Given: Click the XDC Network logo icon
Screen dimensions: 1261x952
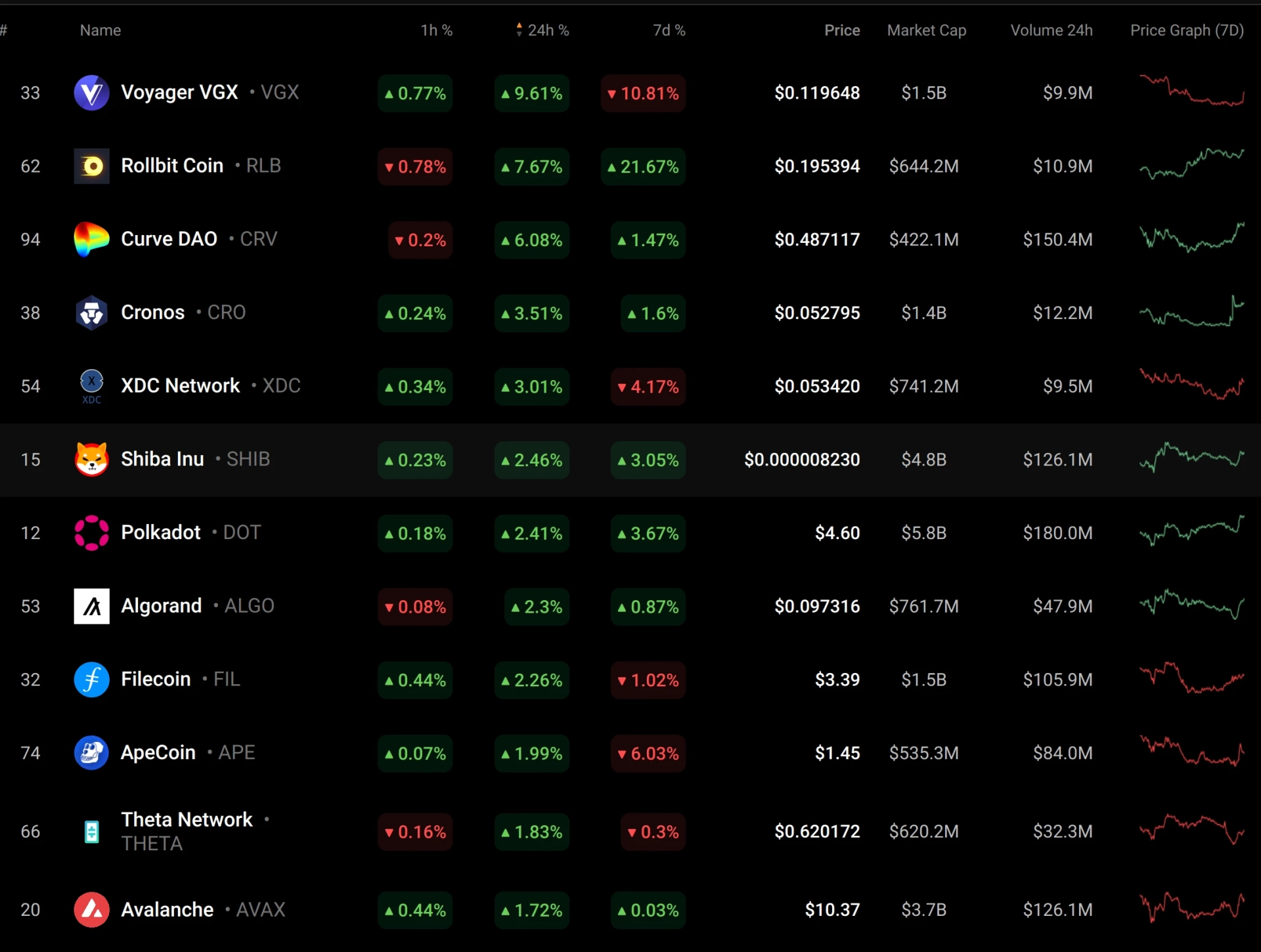Looking at the screenshot, I should point(91,386).
